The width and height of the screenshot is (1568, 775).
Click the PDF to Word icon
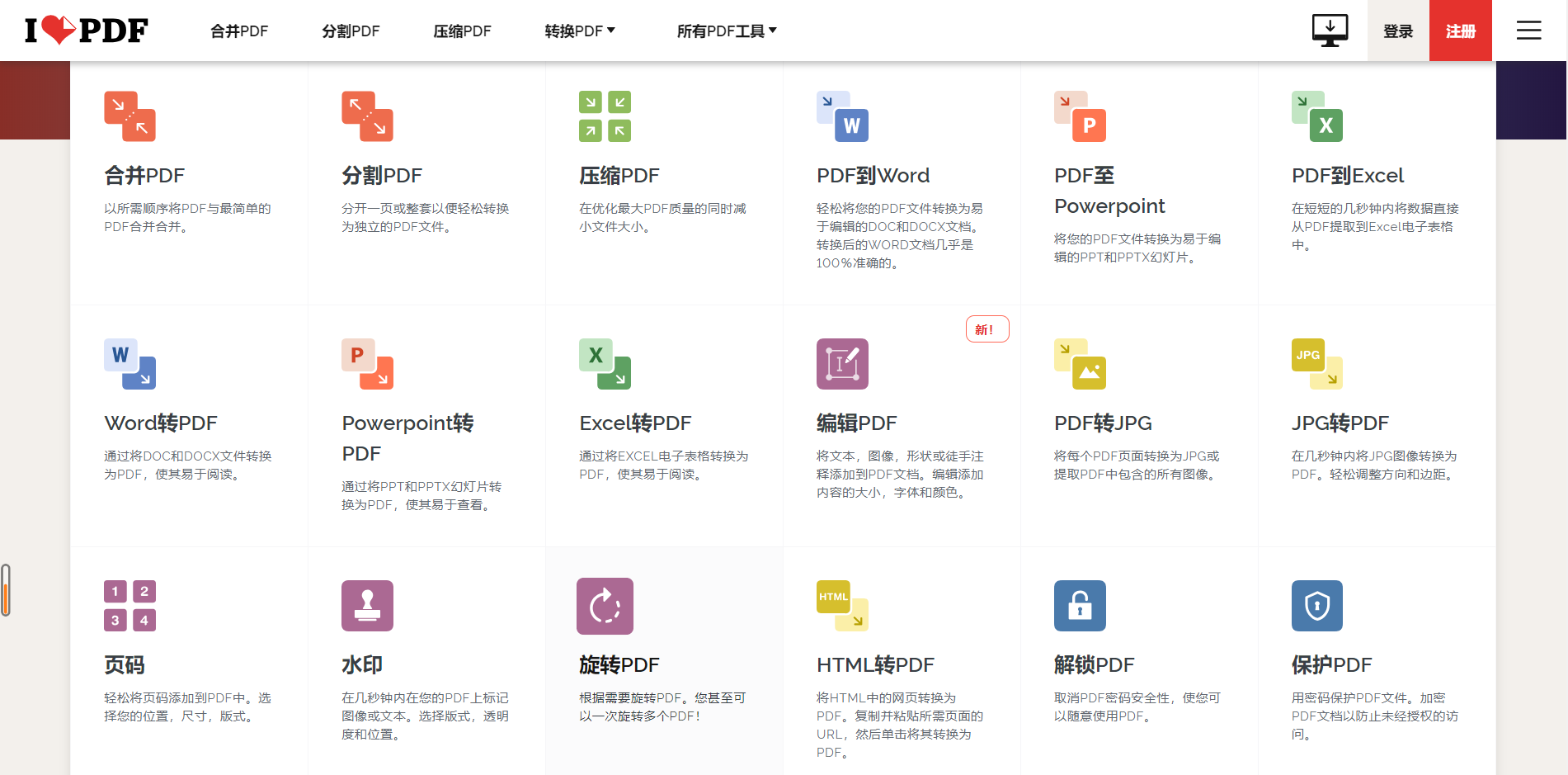[x=842, y=116]
